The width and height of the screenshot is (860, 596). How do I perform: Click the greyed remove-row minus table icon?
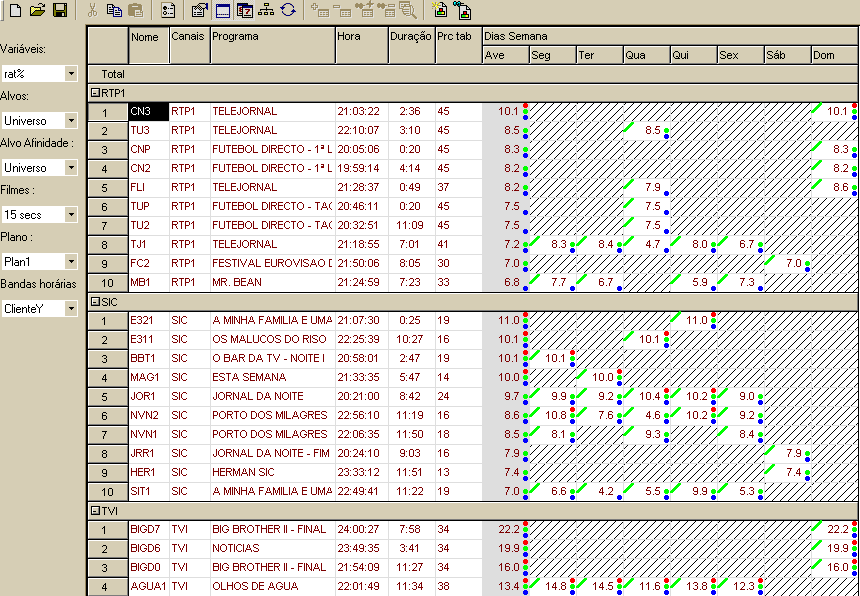pyautogui.click(x=342, y=10)
